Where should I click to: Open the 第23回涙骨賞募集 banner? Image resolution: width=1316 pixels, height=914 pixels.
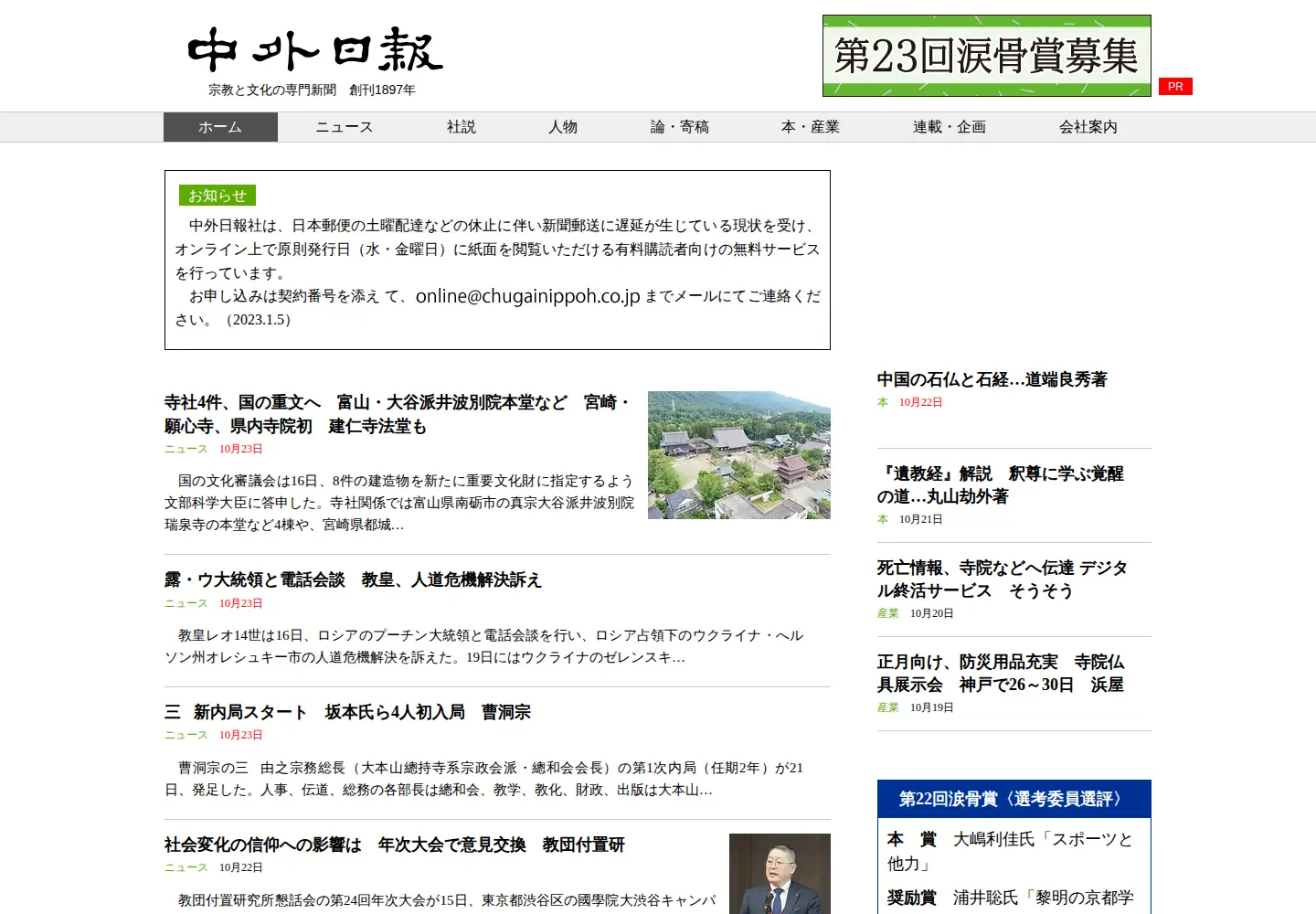(x=986, y=56)
